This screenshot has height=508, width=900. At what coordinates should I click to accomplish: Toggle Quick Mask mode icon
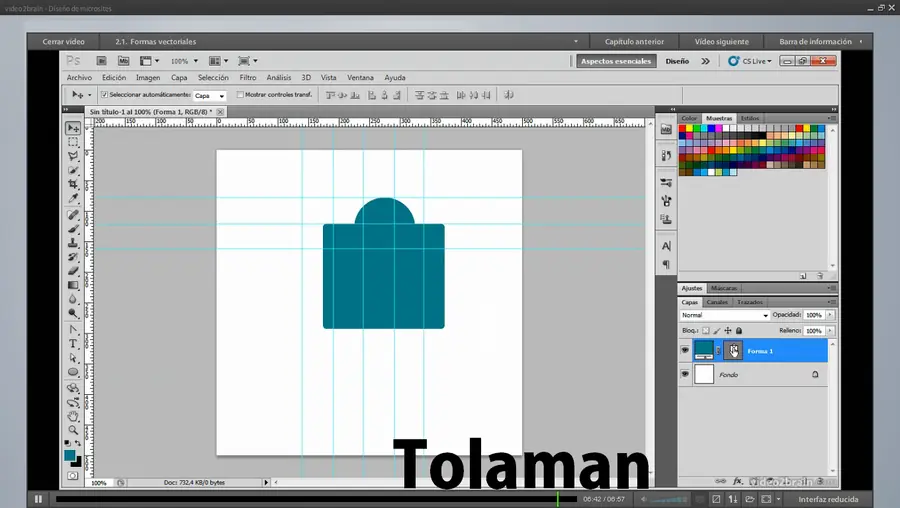pyautogui.click(x=73, y=475)
